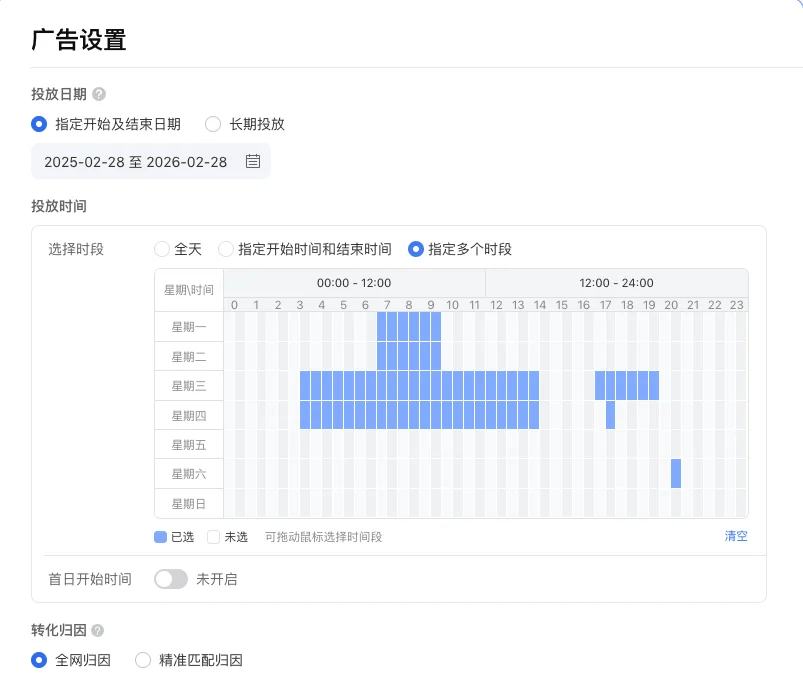Select 指定开始及结束日期 radio option

click(39, 124)
